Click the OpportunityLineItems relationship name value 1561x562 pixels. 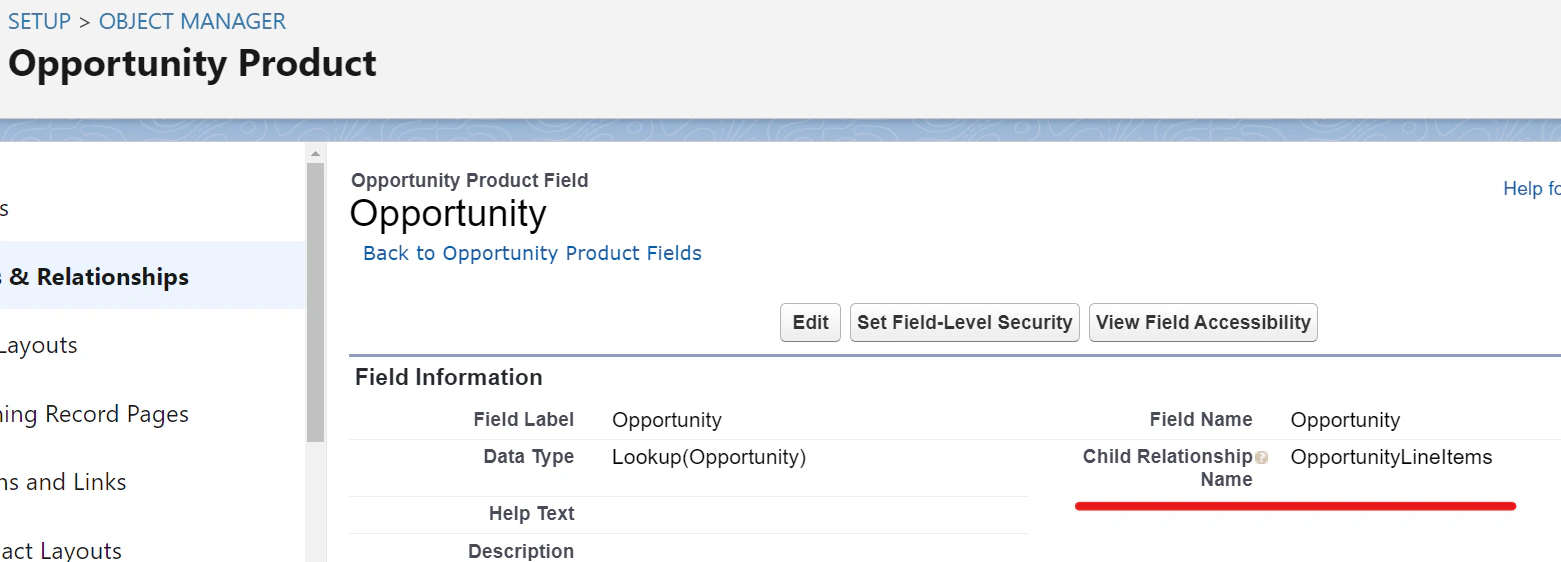click(x=1391, y=457)
